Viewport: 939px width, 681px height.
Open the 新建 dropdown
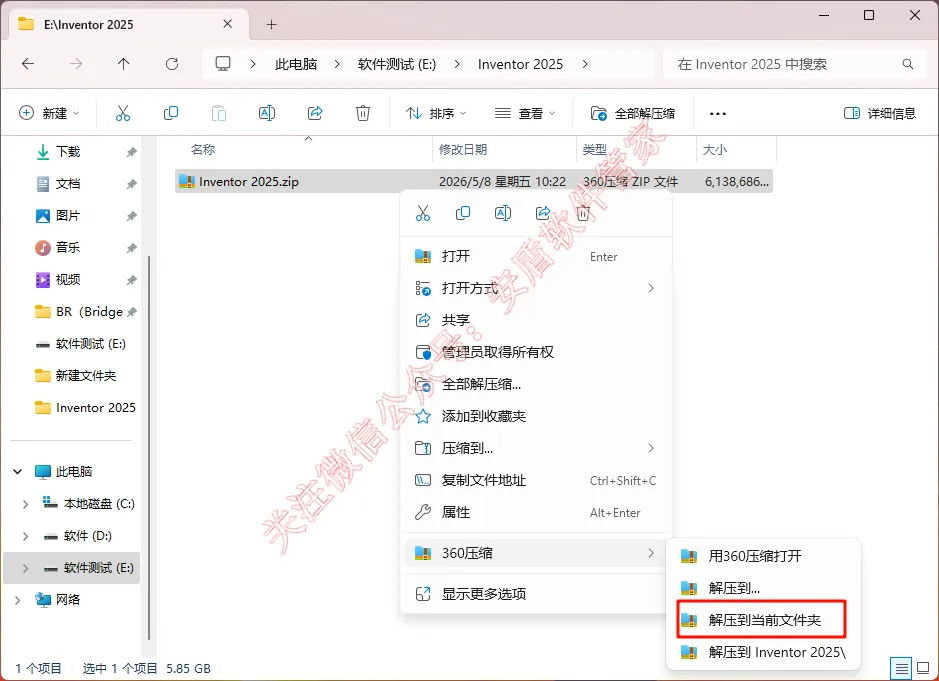[x=49, y=113]
